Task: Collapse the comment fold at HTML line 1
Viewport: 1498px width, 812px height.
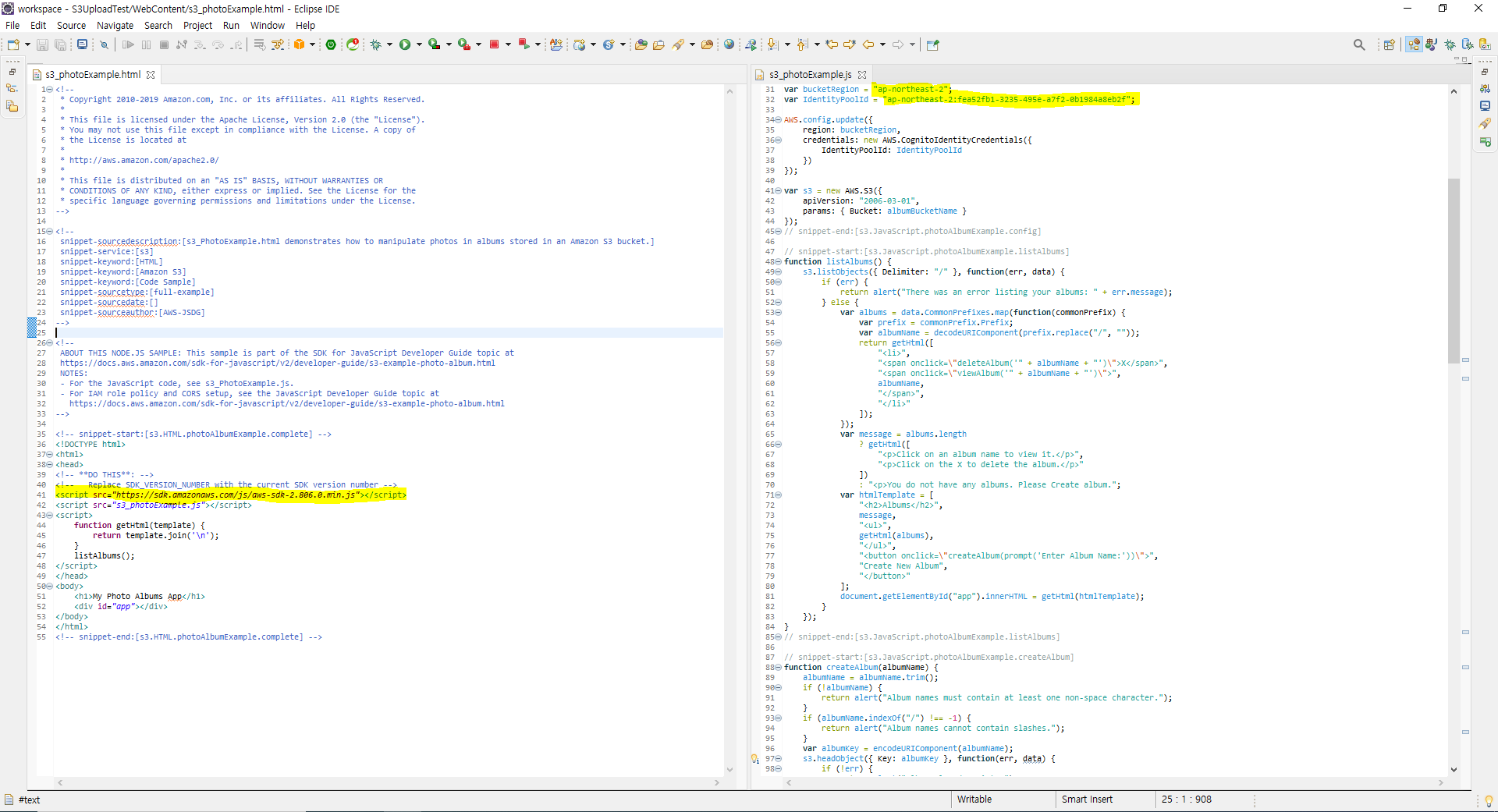Action: pos(50,89)
